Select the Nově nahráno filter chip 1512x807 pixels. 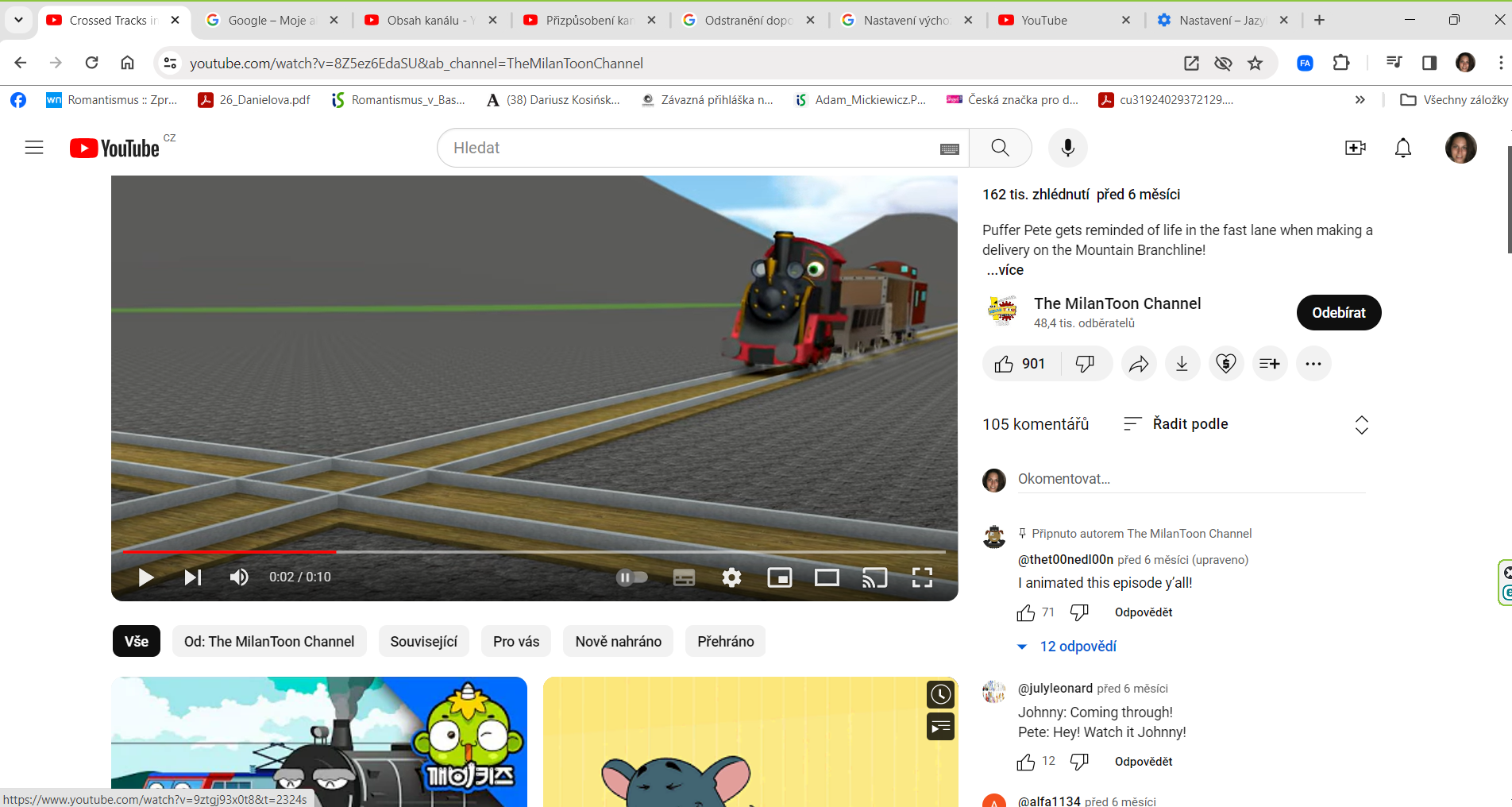coord(619,641)
